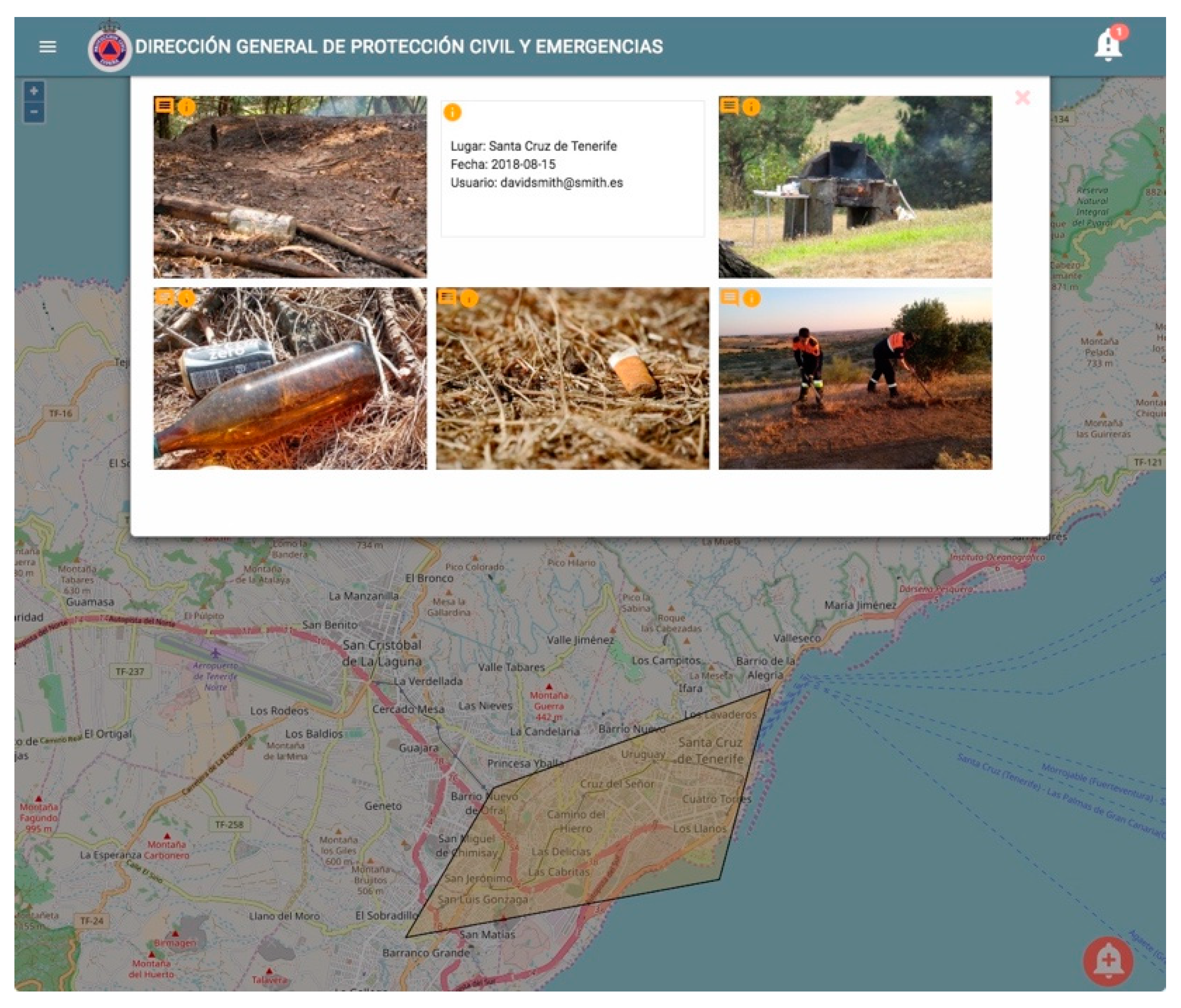Open comment icon on barbecue photo

pos(729,106)
